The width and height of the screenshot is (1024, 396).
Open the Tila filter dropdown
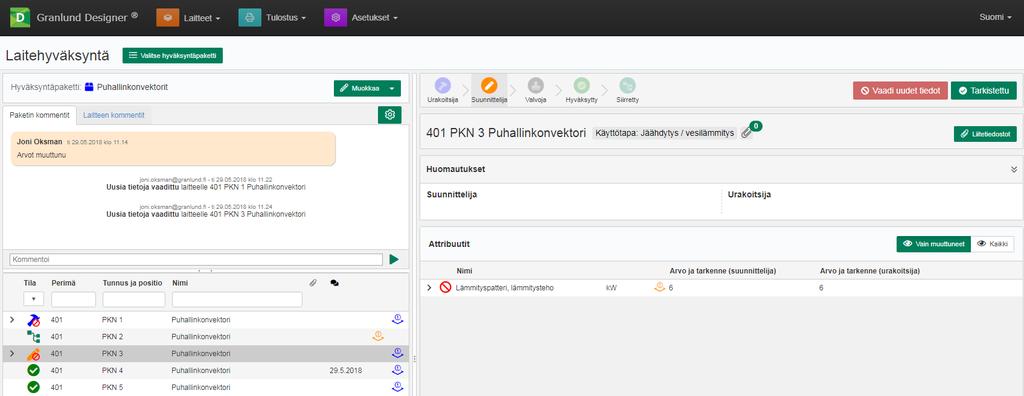33,299
